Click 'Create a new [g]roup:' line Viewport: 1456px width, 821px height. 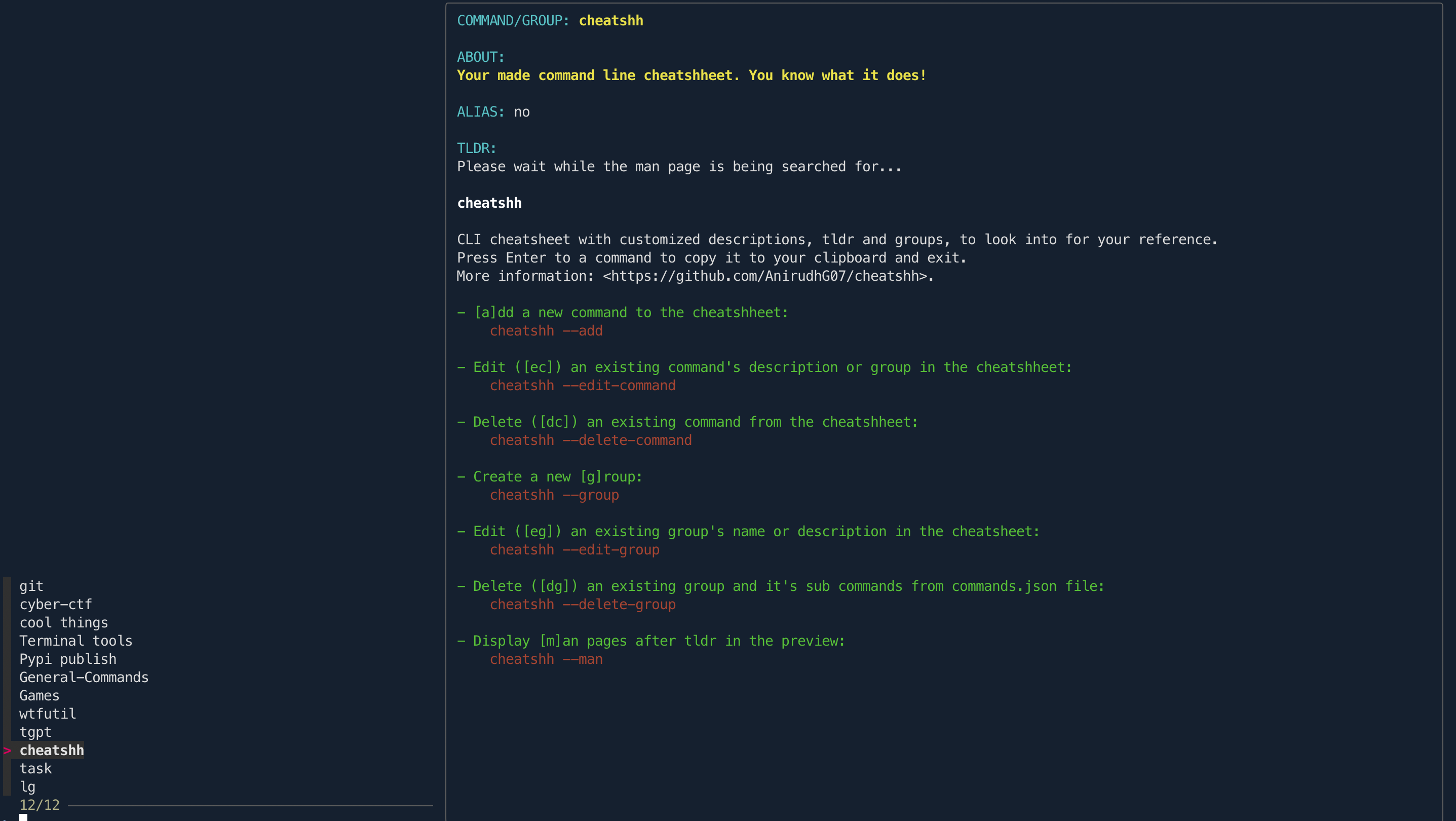[x=549, y=477]
